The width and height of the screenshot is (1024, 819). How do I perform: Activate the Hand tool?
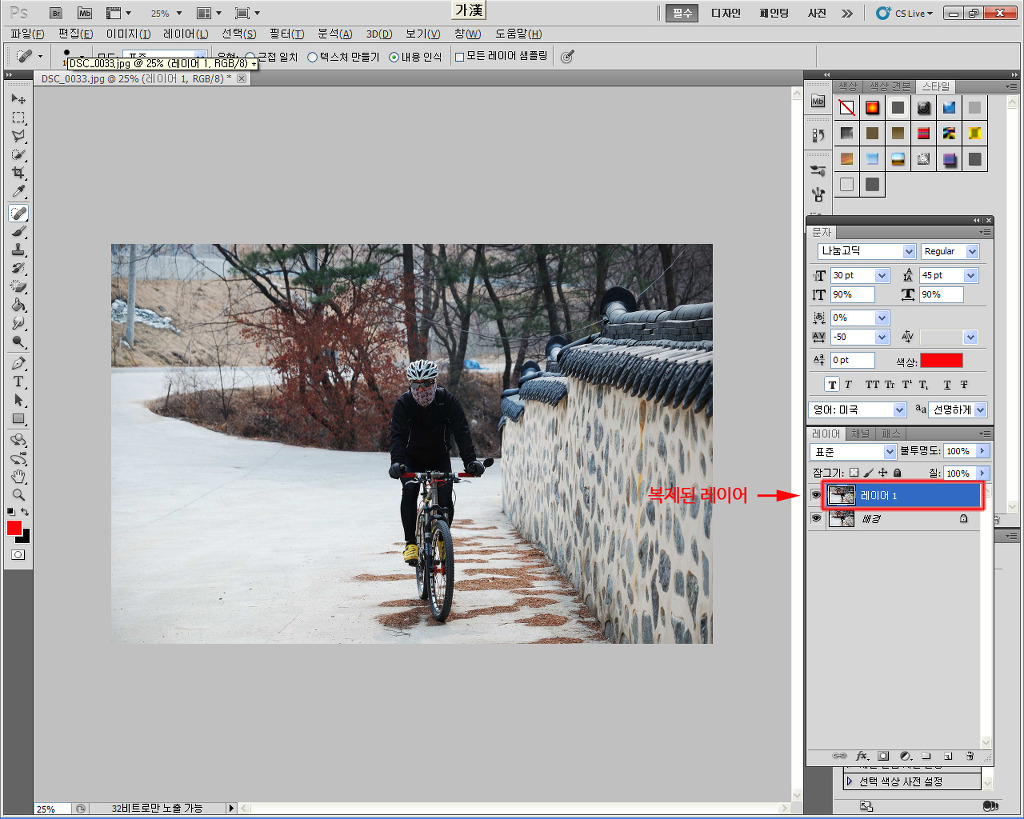tap(18, 476)
